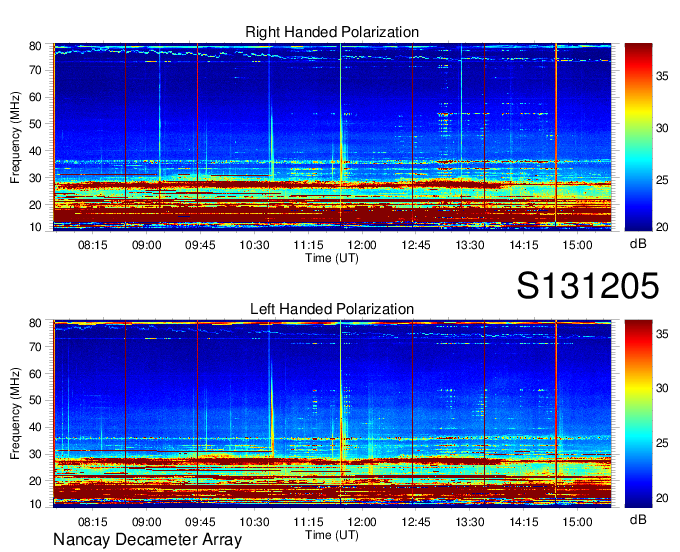Click the 10 MHz tick of the bottom plot
Viewport: 680px width, 552px height.
coord(35,504)
